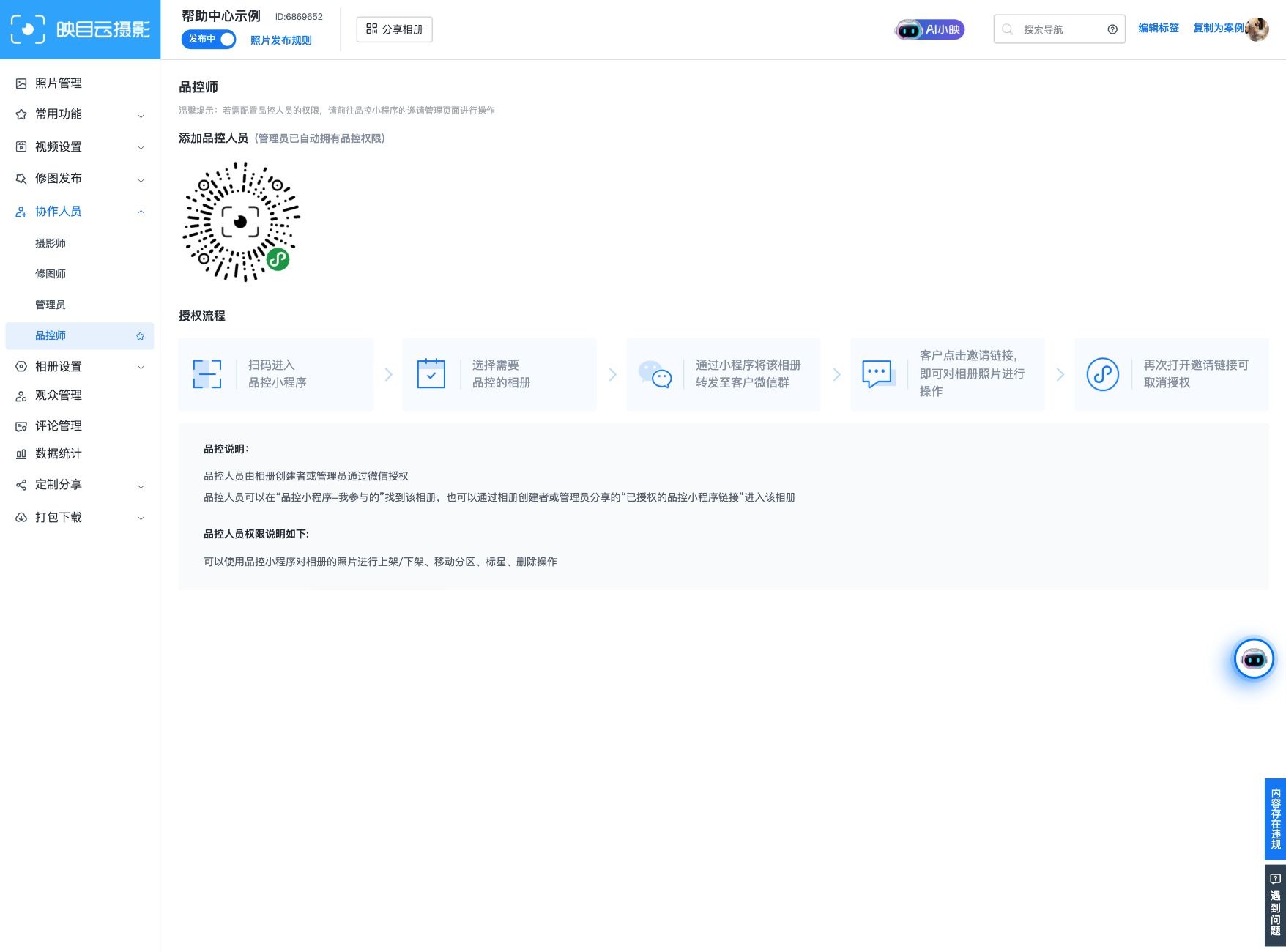
Task: Open 照片发布规则 link
Action: tap(281, 40)
